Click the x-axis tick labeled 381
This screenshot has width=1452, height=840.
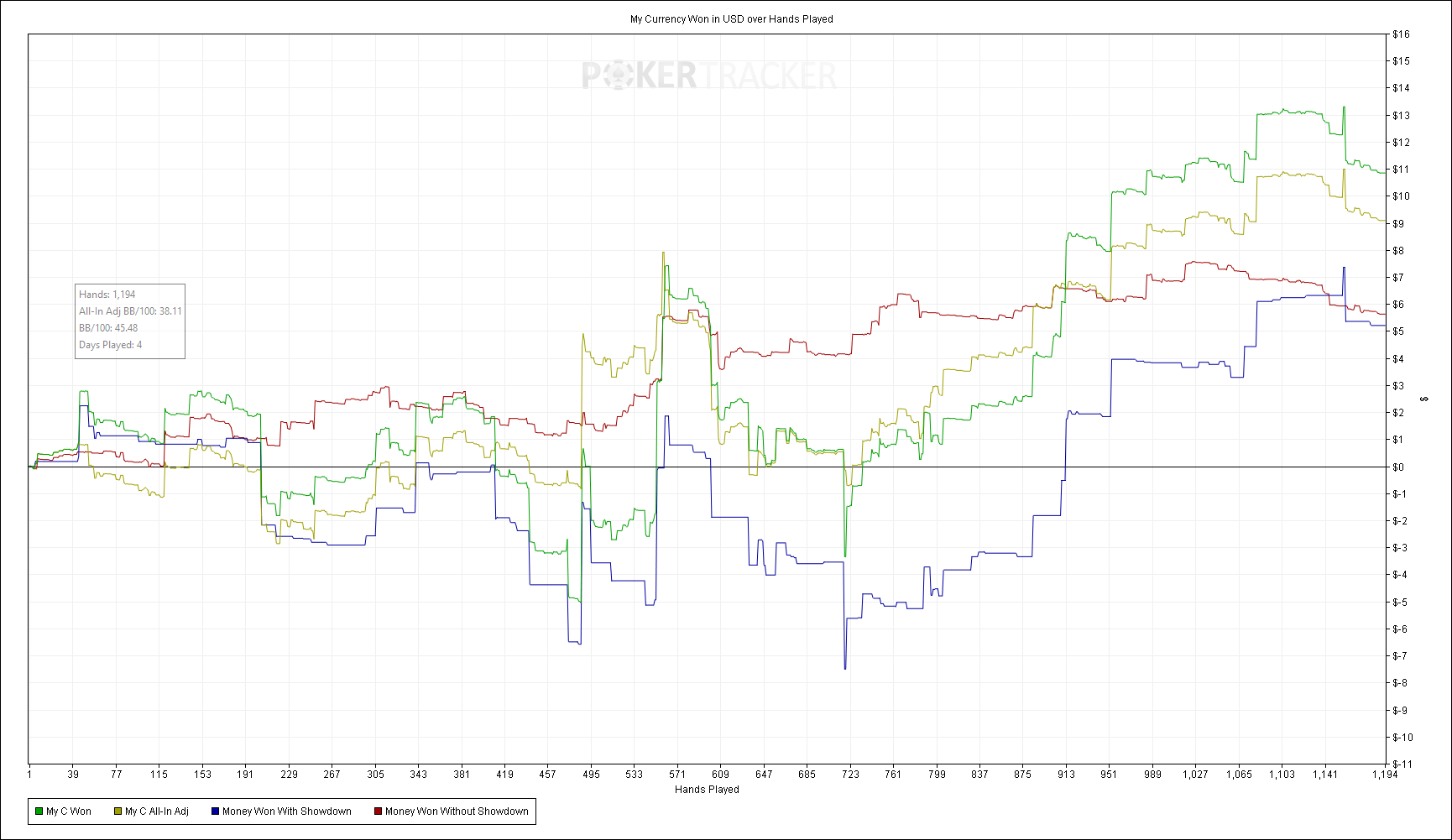coord(462,775)
